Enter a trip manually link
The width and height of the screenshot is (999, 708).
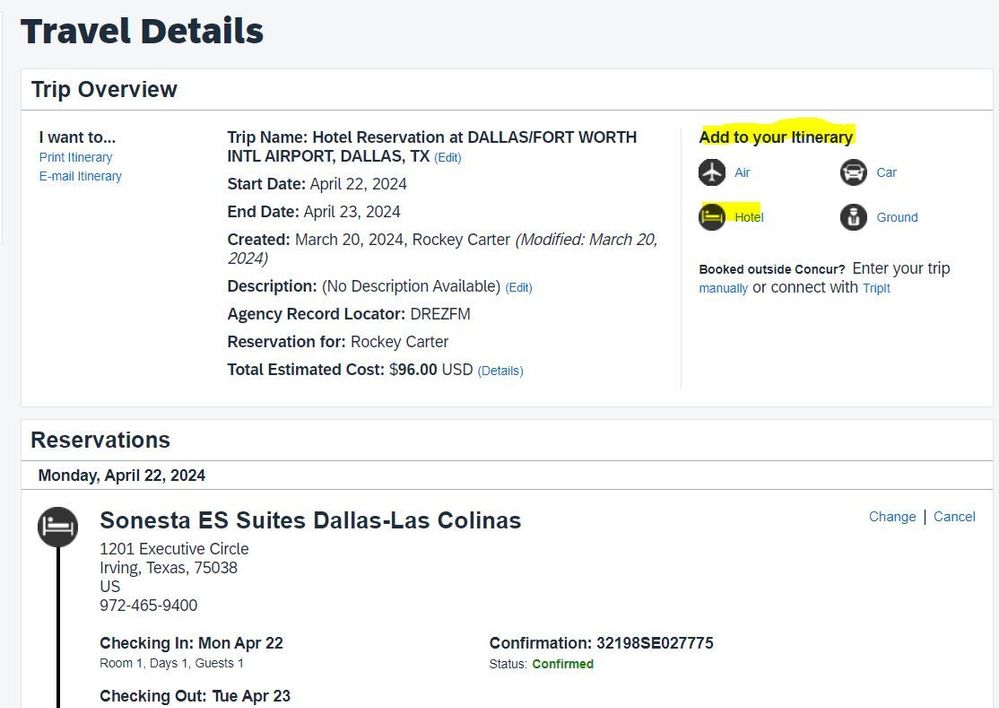point(723,288)
